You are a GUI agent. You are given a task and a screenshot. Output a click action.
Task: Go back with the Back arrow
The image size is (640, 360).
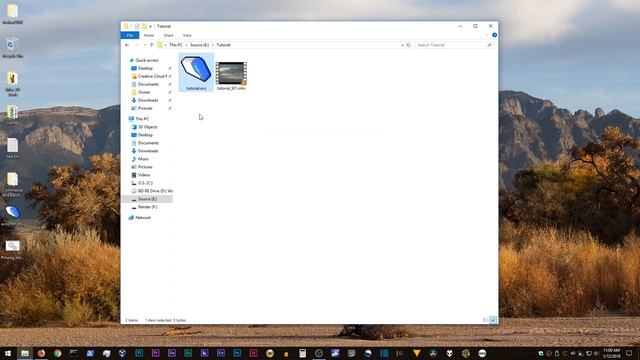(x=127, y=45)
